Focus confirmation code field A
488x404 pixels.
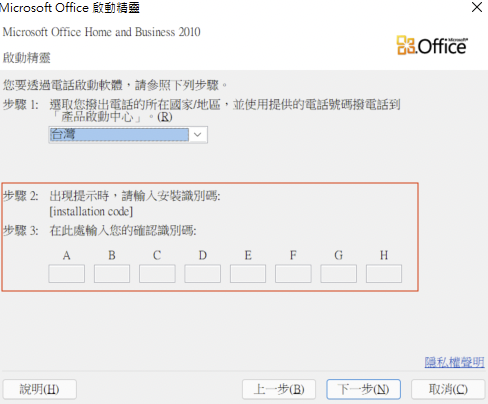[66, 274]
